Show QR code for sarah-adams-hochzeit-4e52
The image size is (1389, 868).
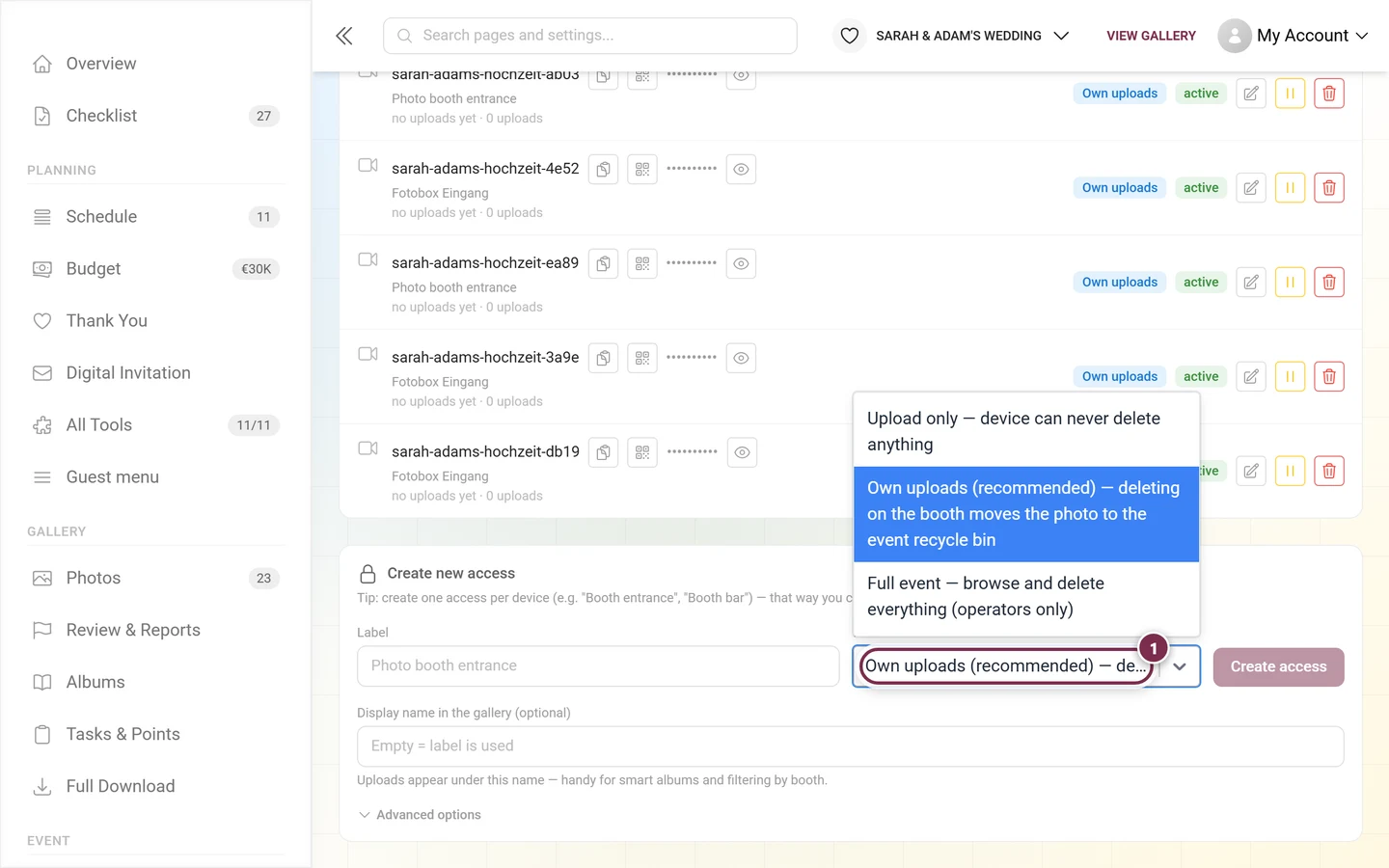pos(642,170)
